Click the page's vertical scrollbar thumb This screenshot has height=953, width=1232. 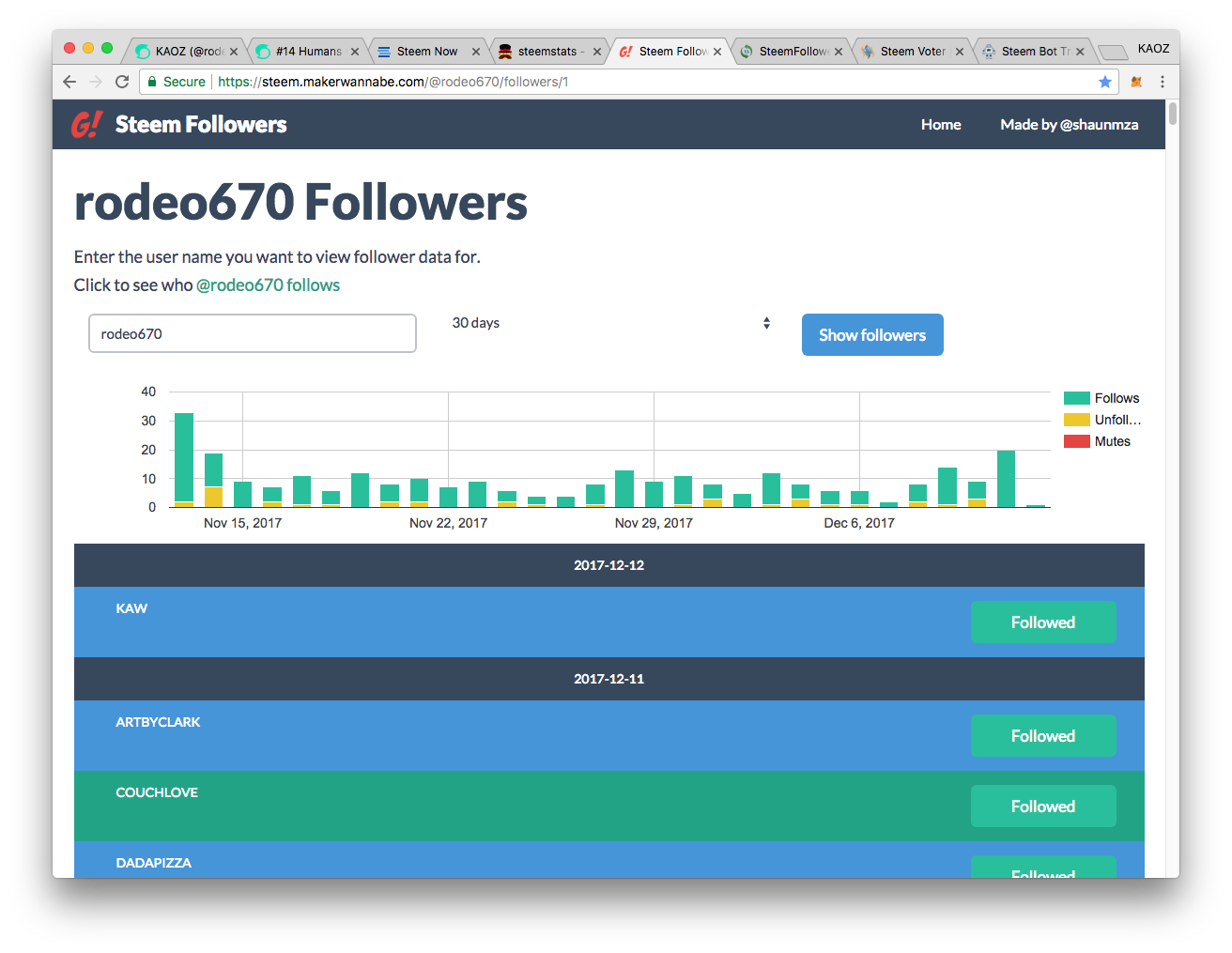tap(1173, 115)
